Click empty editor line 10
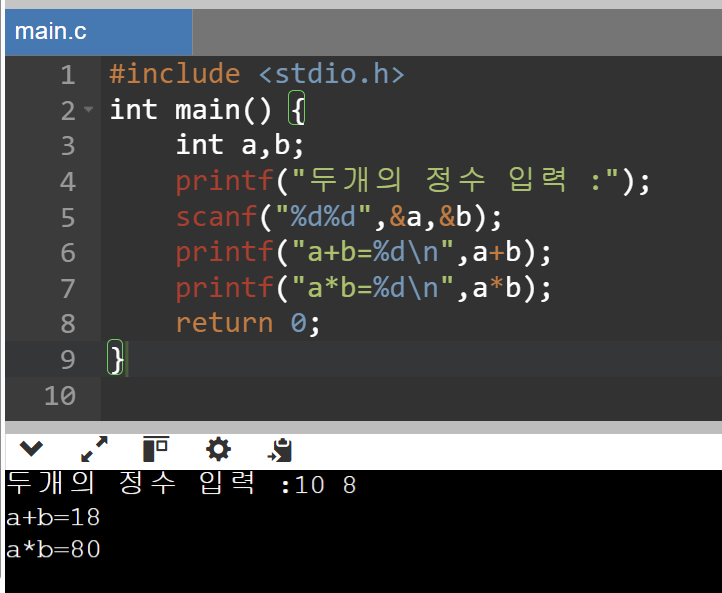722x593 pixels. click(411, 395)
